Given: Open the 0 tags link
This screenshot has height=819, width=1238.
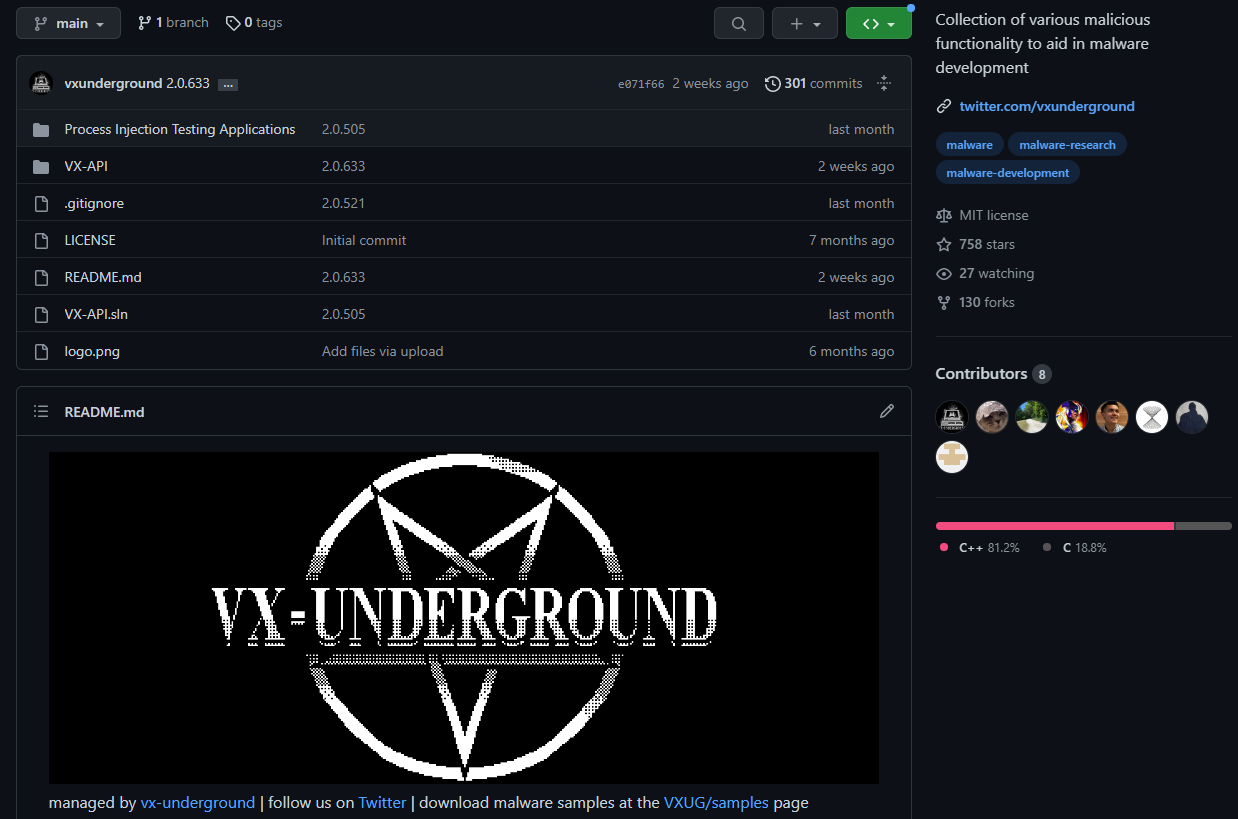Looking at the screenshot, I should click(254, 23).
